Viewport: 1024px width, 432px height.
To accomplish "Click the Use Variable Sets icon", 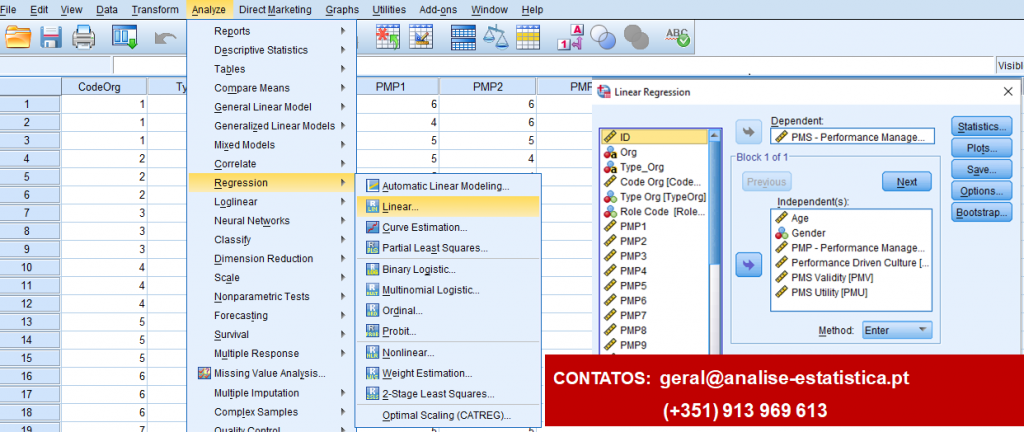I will point(603,37).
